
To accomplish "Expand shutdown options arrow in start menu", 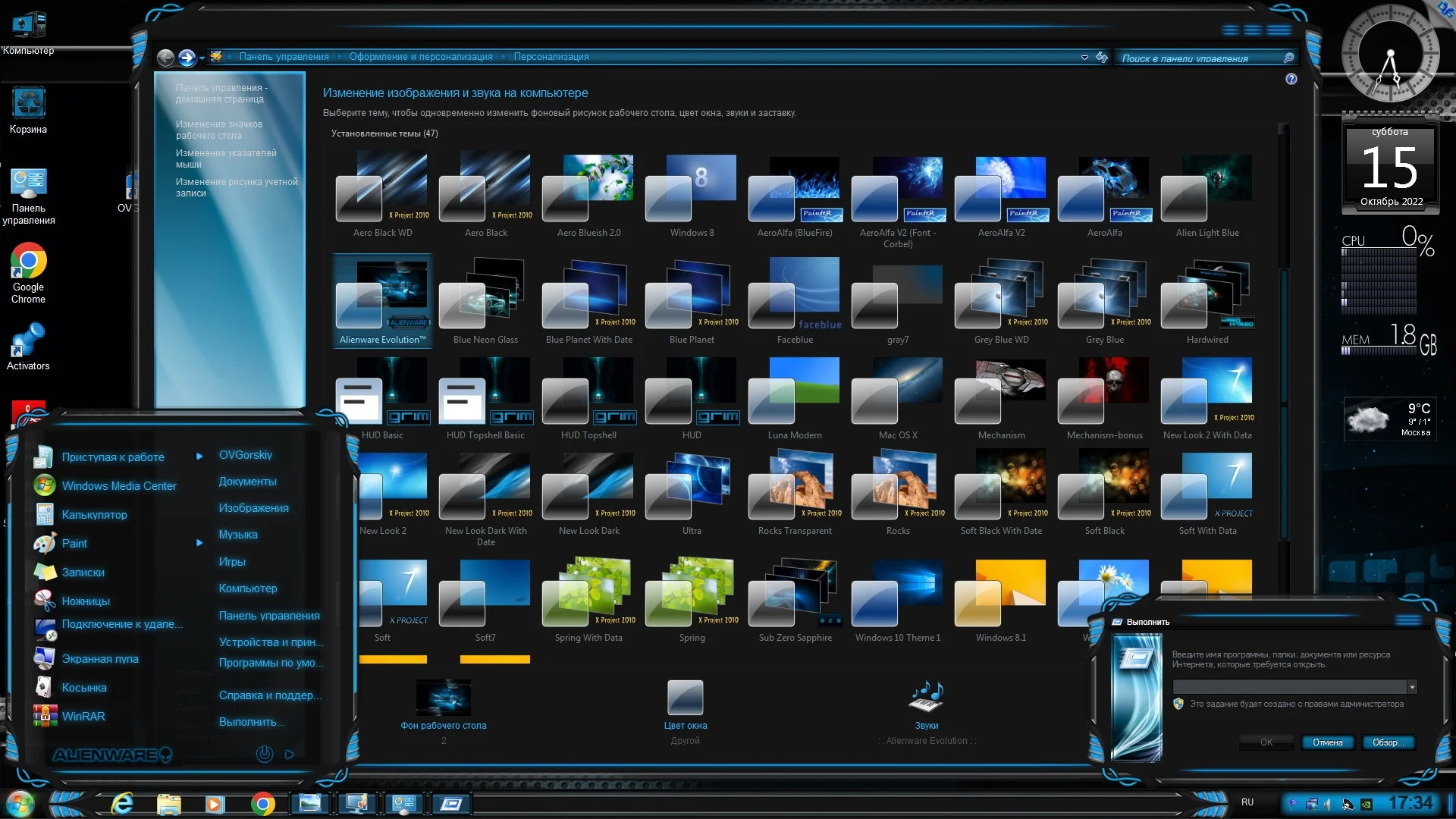I will [289, 755].
